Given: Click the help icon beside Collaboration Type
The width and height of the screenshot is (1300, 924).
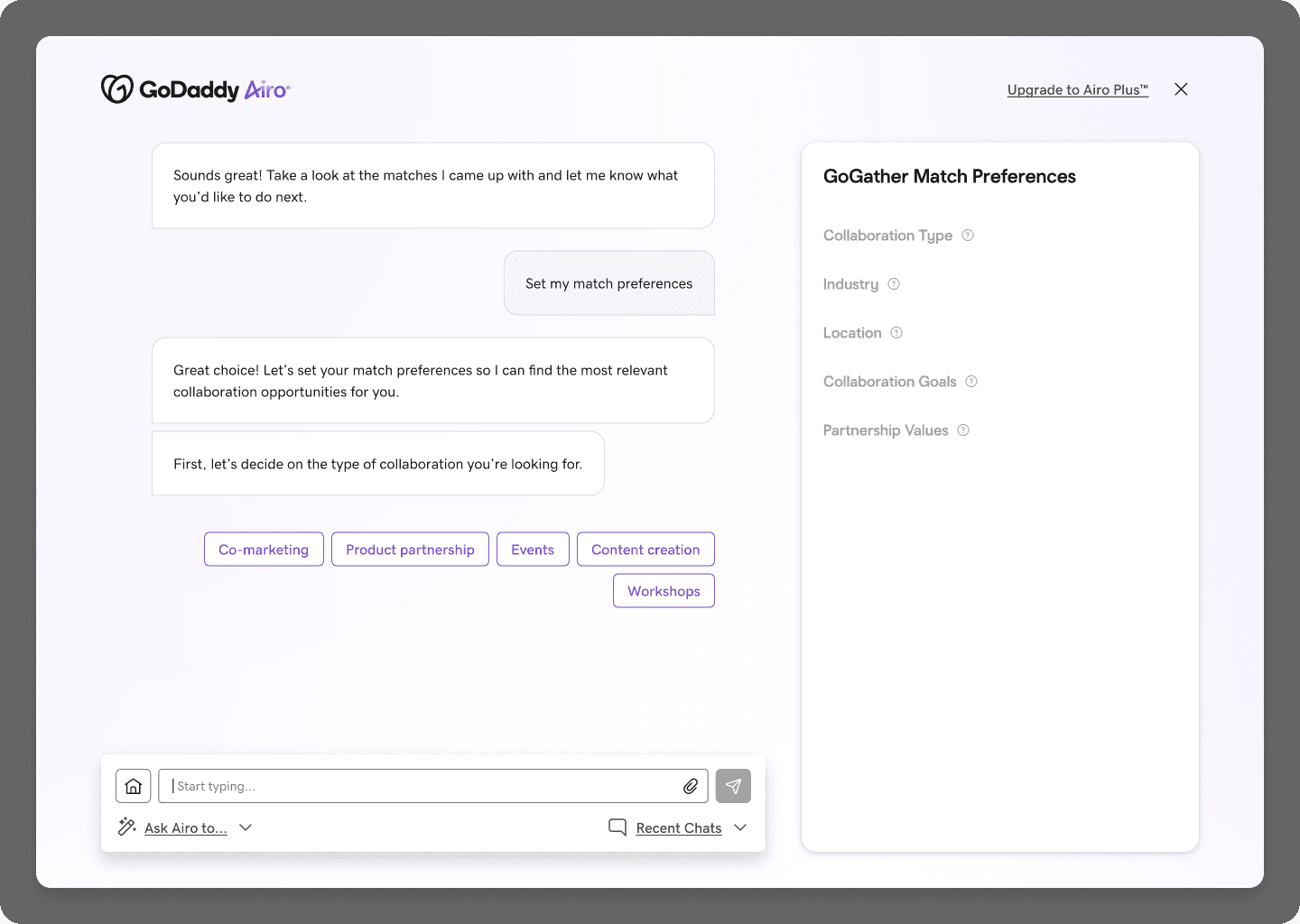Looking at the screenshot, I should 968,236.
